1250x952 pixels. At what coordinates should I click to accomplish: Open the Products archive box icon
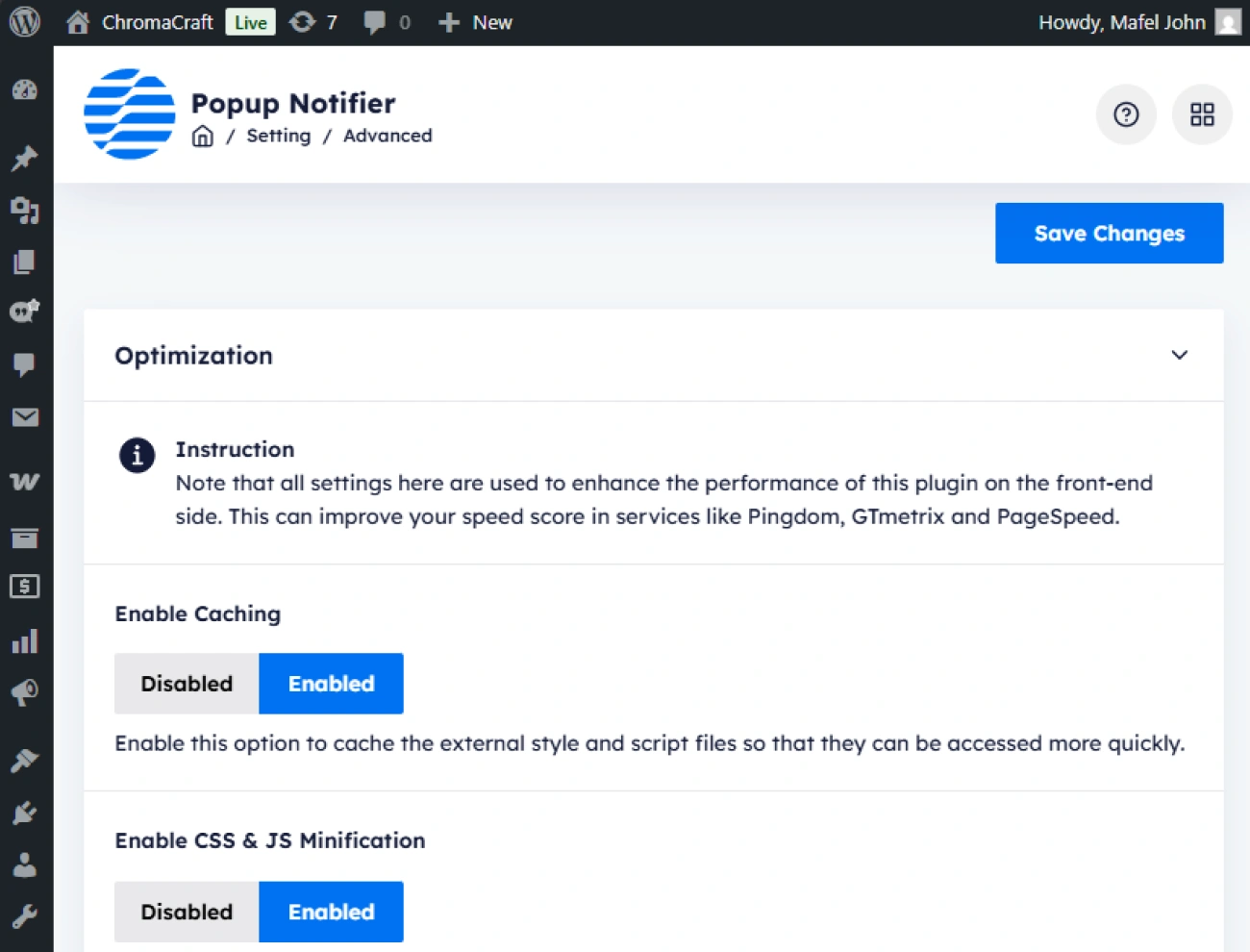pos(25,538)
